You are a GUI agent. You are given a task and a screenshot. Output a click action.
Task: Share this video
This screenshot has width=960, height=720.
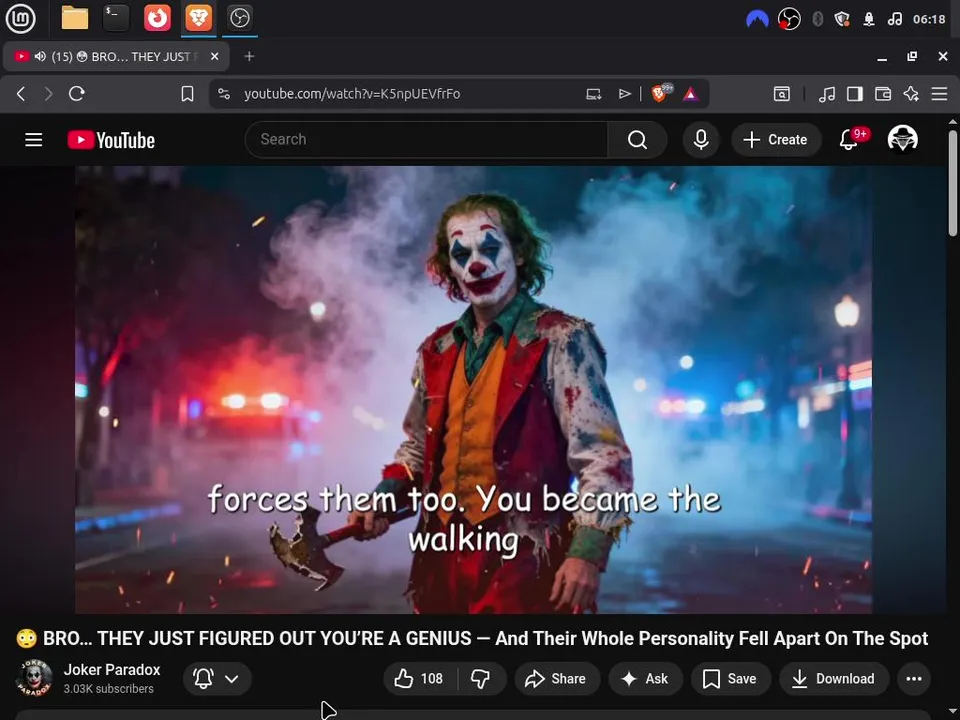[x=557, y=678]
